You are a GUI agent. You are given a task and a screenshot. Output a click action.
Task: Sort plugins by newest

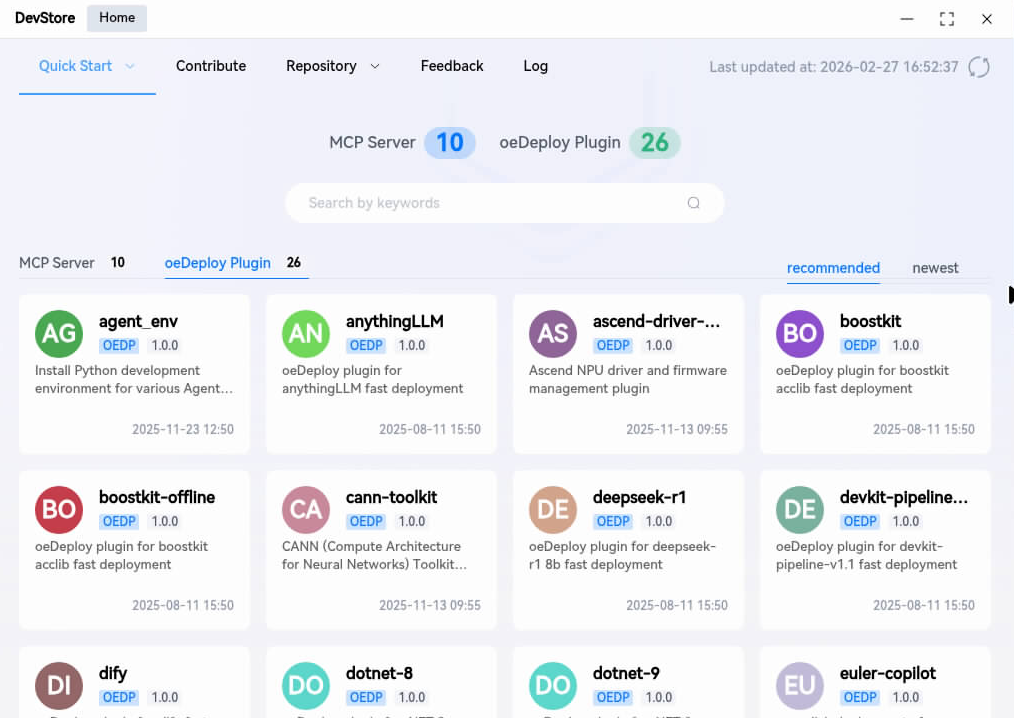point(935,268)
